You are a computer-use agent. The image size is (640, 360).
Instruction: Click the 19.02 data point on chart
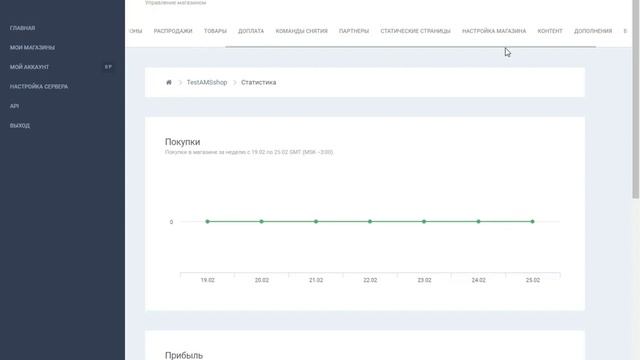(x=207, y=222)
